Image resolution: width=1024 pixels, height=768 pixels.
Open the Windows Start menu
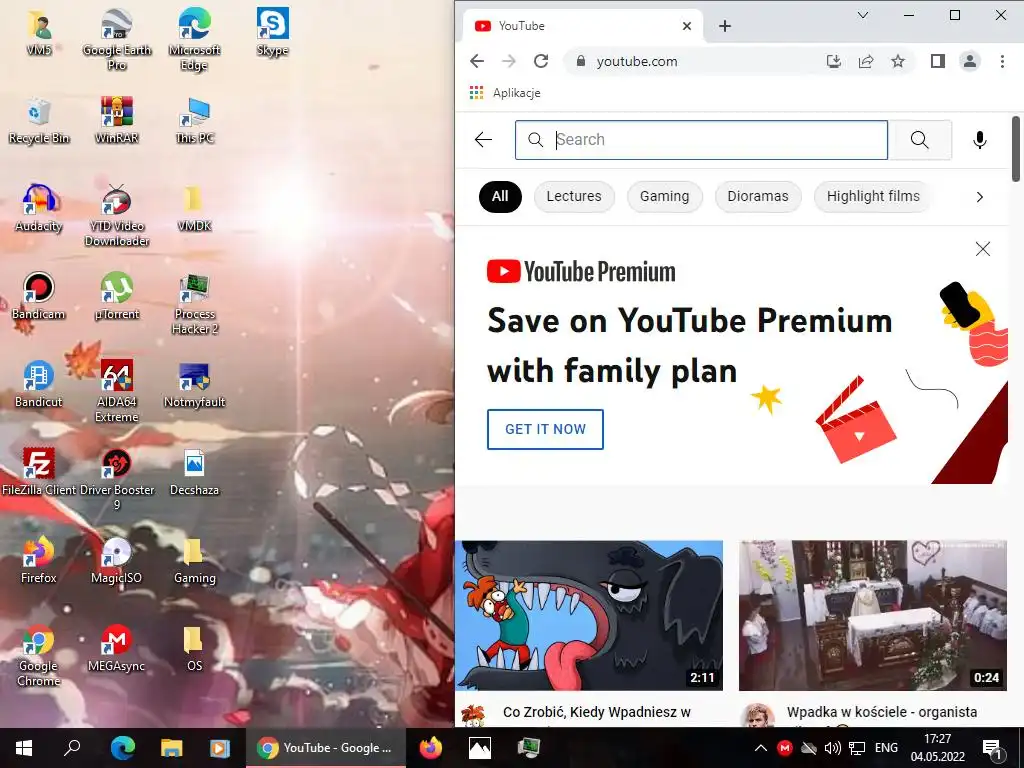(x=24, y=748)
